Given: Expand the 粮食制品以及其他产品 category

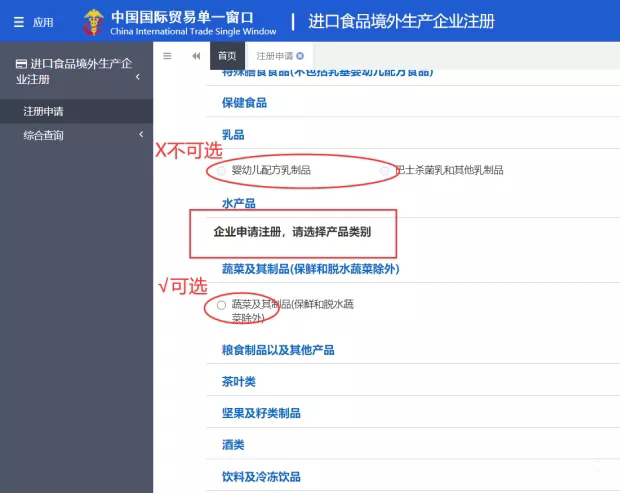Looking at the screenshot, I should [278, 350].
